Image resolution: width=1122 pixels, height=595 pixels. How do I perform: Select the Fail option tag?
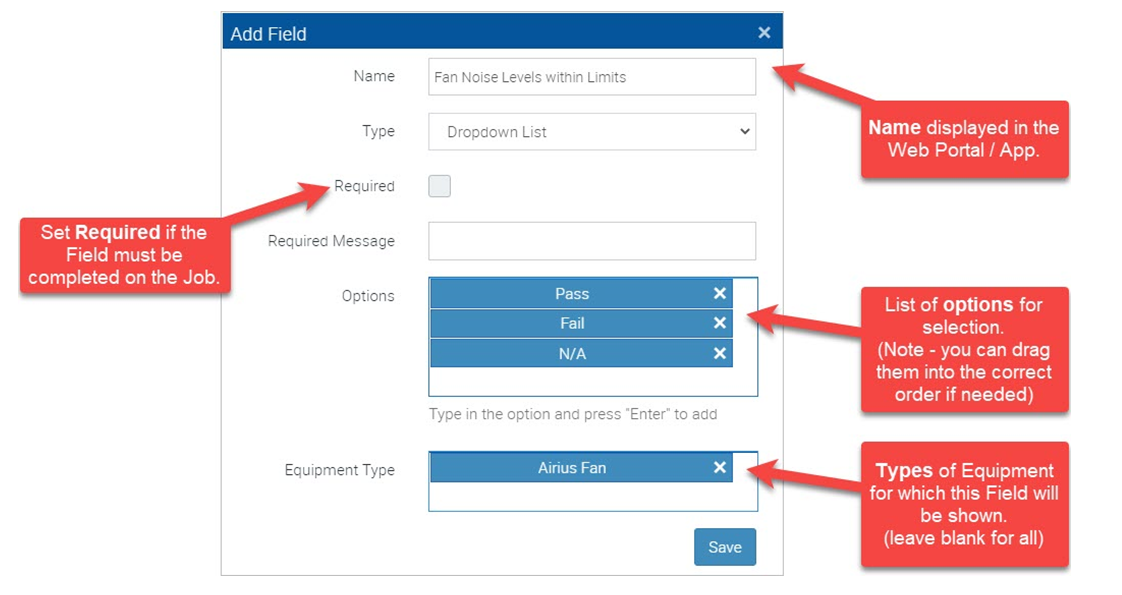coord(572,323)
